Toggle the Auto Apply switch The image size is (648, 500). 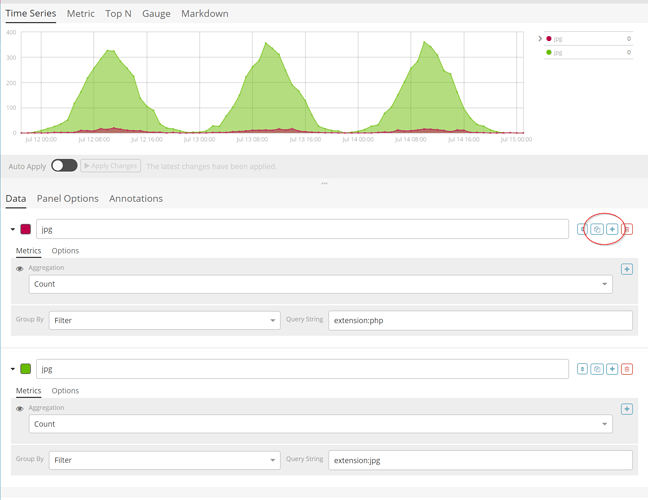pyautogui.click(x=64, y=166)
